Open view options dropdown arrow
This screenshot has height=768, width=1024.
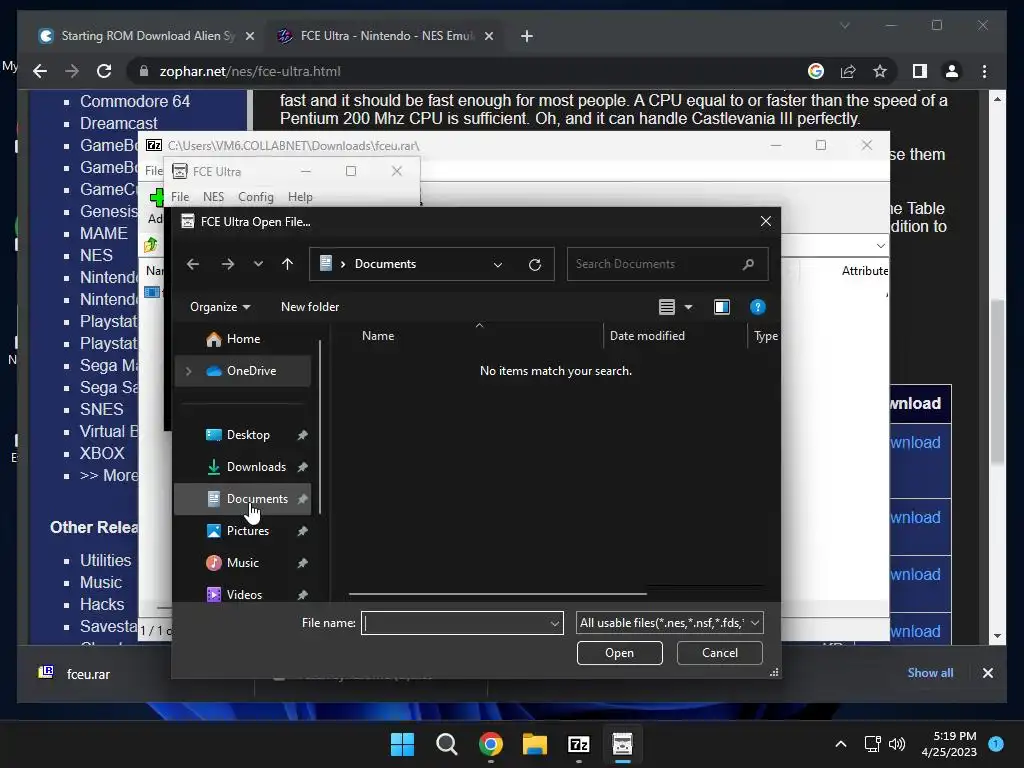688,307
